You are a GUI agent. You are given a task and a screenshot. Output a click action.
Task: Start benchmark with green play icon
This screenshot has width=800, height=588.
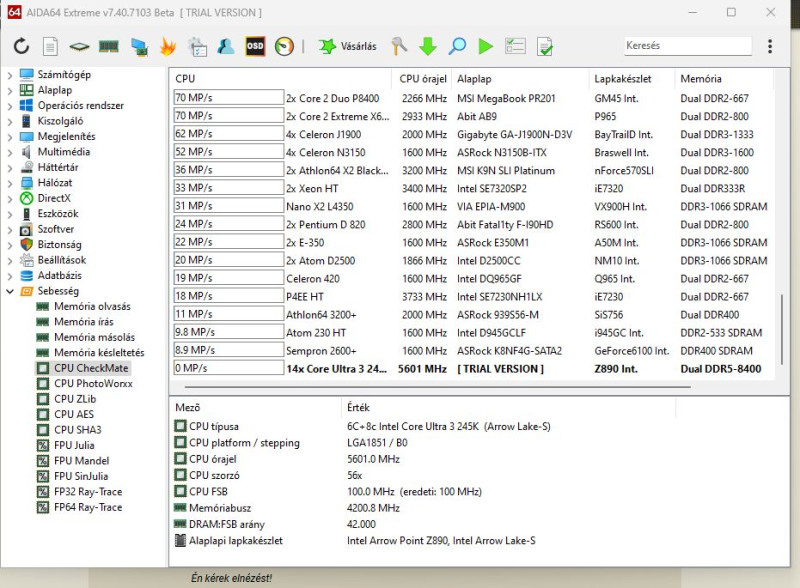click(x=486, y=46)
